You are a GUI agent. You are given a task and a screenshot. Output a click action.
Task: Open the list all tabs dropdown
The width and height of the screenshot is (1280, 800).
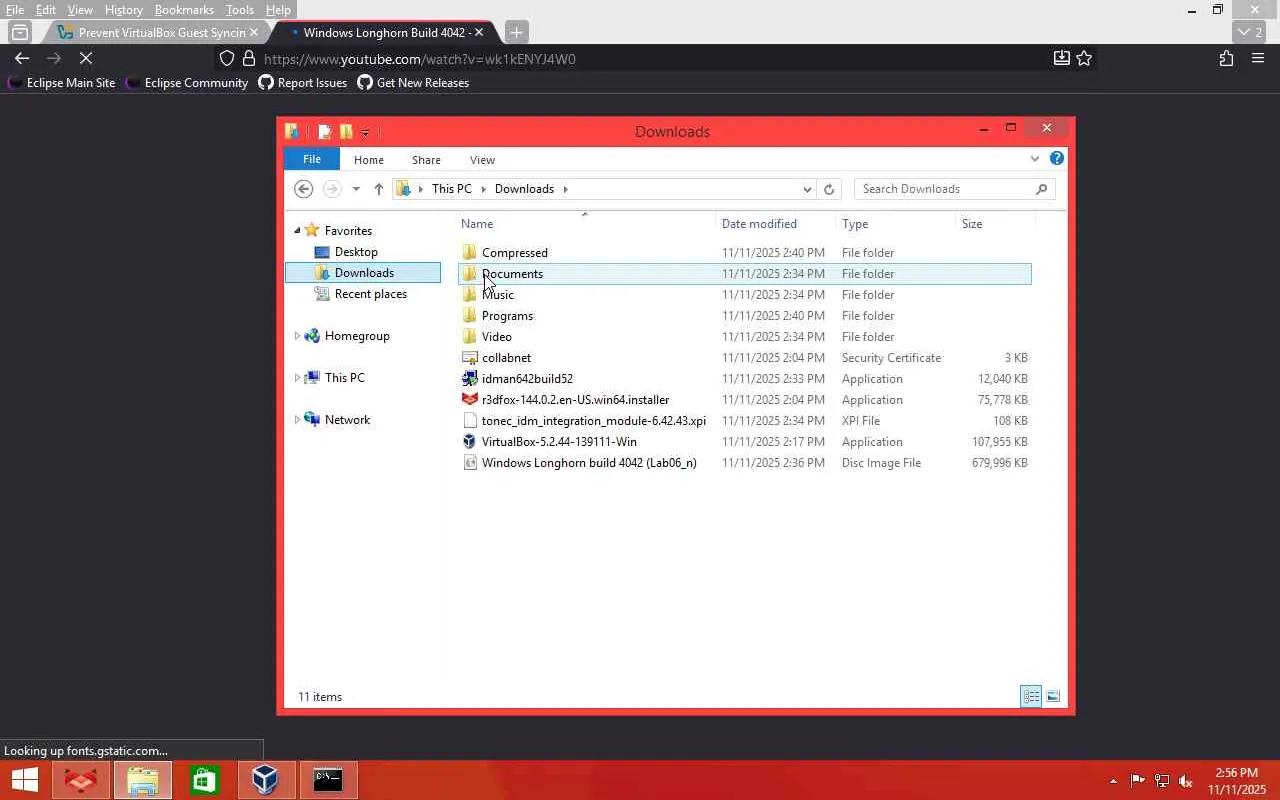(1250, 32)
